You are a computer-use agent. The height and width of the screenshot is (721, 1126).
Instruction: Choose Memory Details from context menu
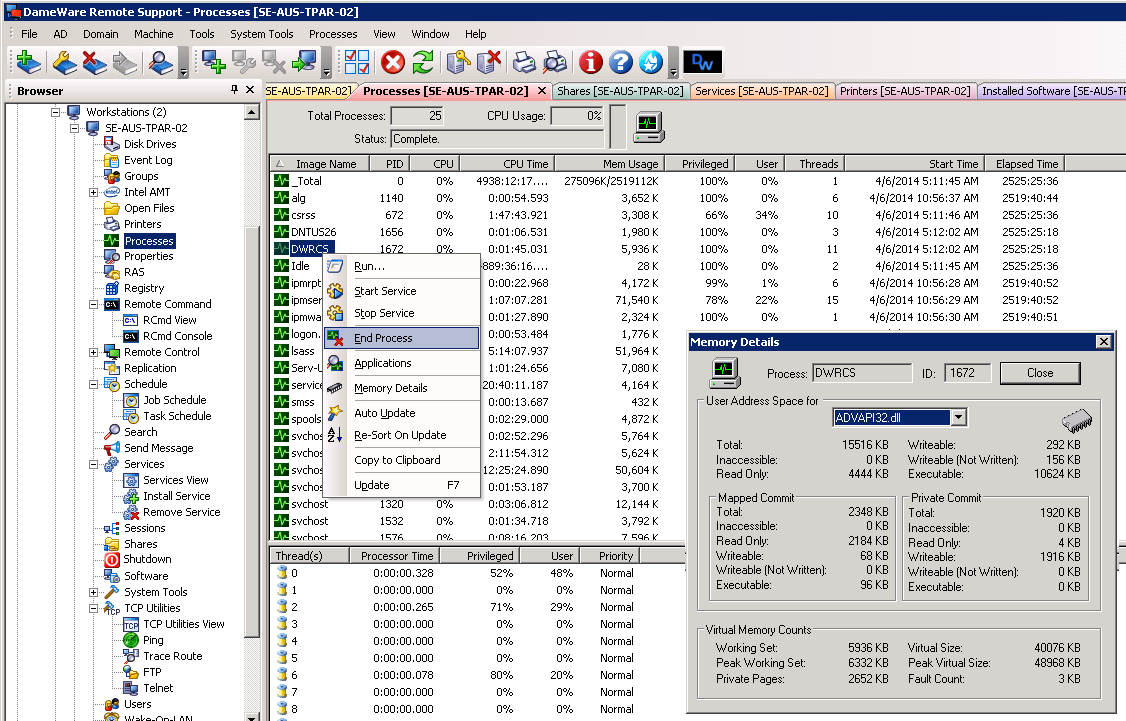[401, 389]
